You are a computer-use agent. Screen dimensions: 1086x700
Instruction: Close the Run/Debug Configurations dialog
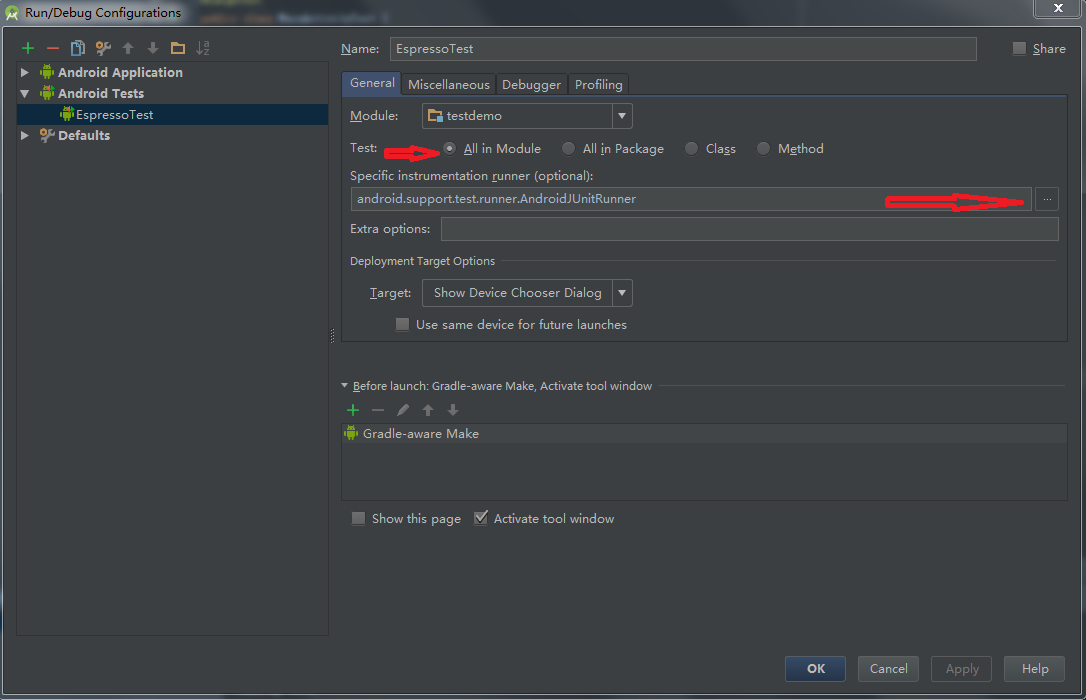1058,8
